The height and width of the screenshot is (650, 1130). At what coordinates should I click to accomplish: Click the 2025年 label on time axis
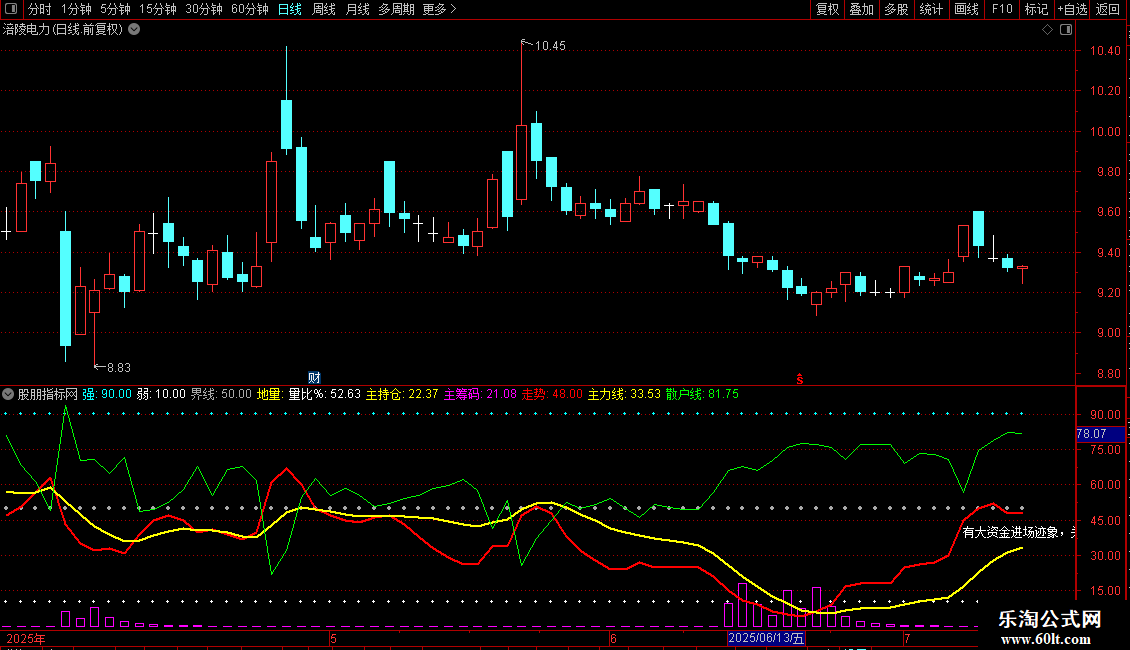(x=26, y=638)
